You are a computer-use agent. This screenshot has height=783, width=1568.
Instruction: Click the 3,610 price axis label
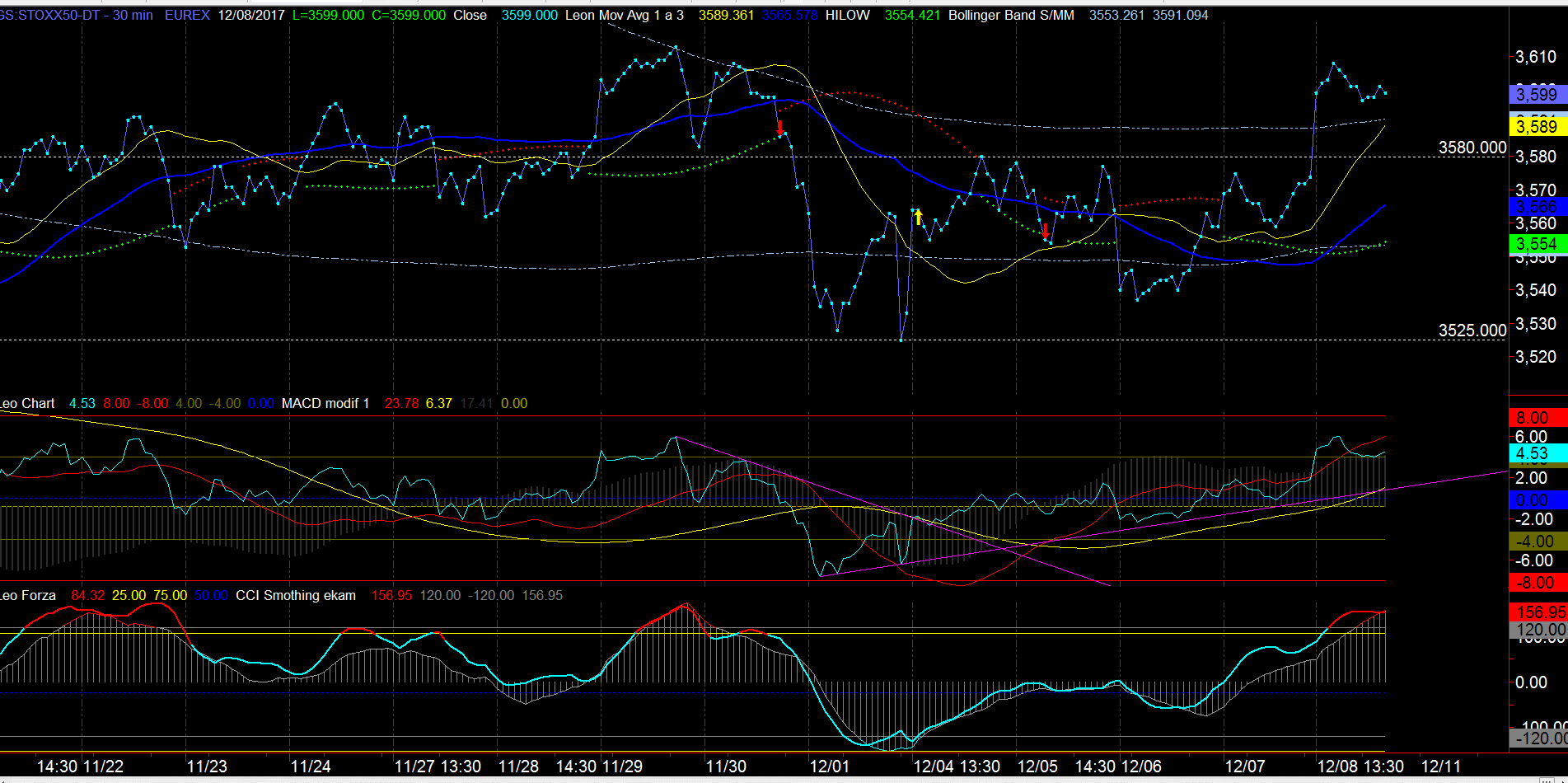[1536, 57]
